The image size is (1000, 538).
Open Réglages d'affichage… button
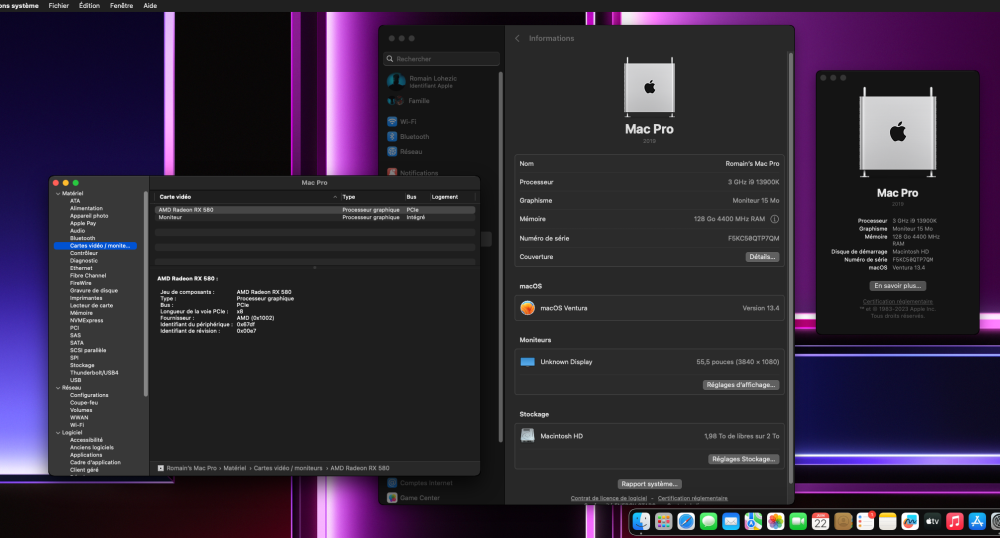(740, 385)
